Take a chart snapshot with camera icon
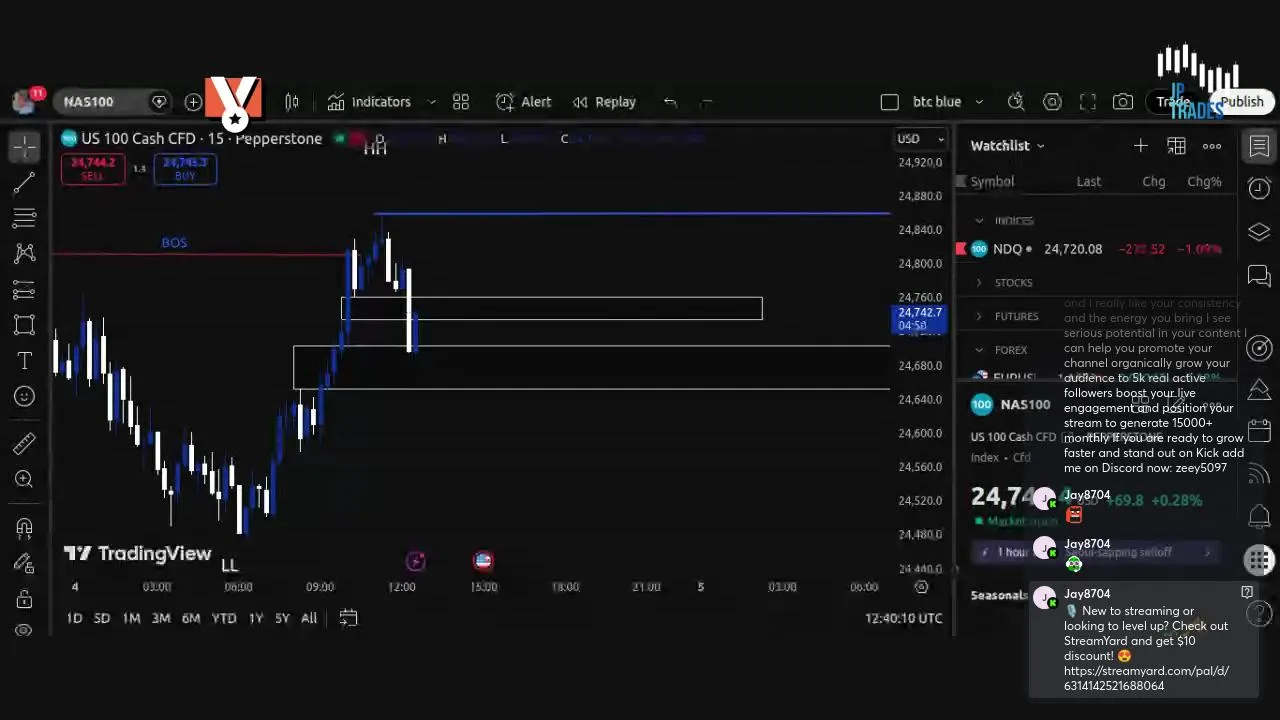The image size is (1280, 720). 1123,102
